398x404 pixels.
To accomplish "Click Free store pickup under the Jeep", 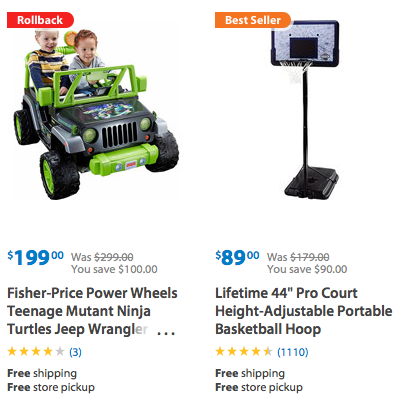I will pyautogui.click(x=51, y=387).
